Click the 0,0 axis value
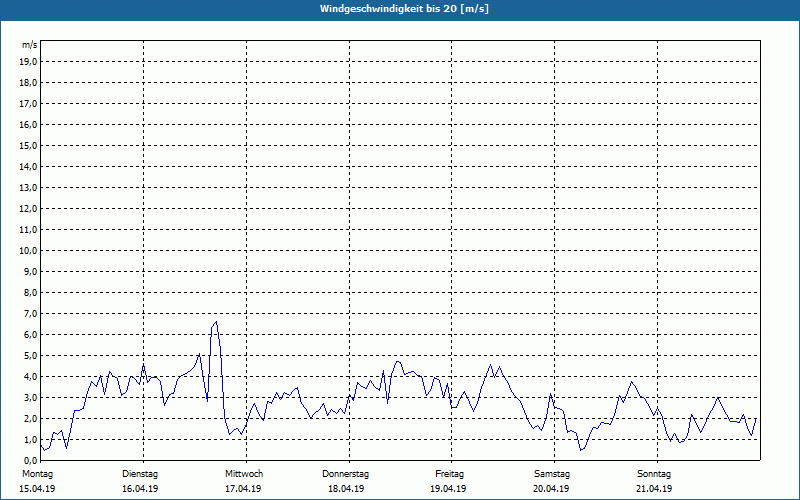The width and height of the screenshot is (800, 500). 31,461
